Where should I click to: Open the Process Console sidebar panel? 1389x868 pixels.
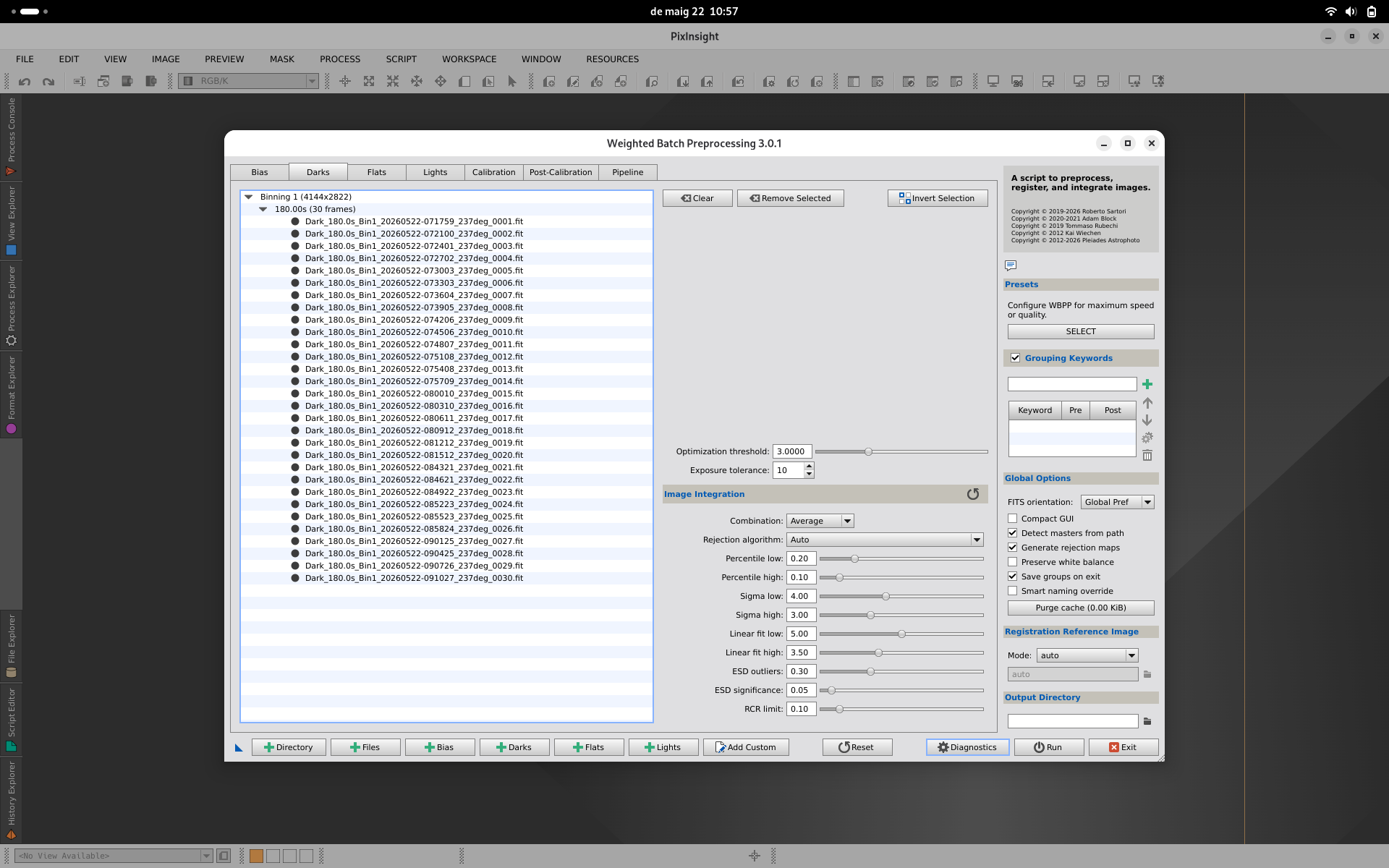11,136
